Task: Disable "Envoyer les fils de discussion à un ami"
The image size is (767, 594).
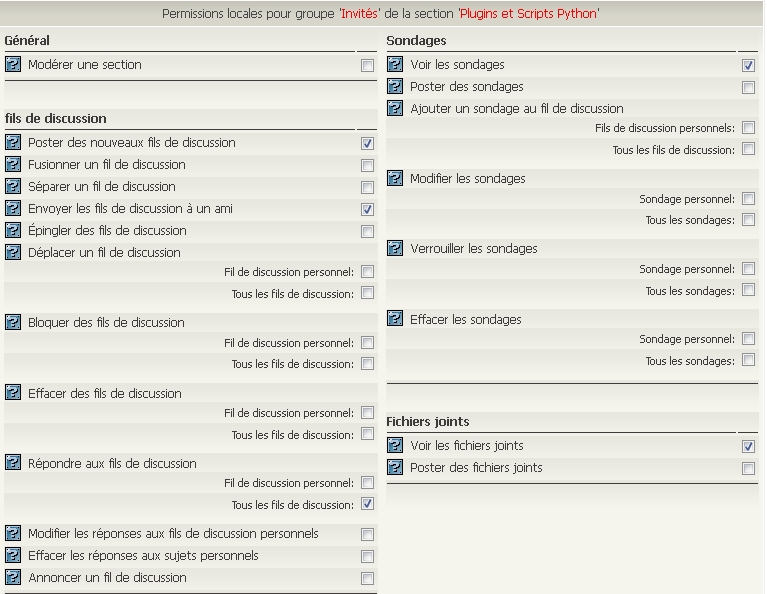Action: pos(367,210)
